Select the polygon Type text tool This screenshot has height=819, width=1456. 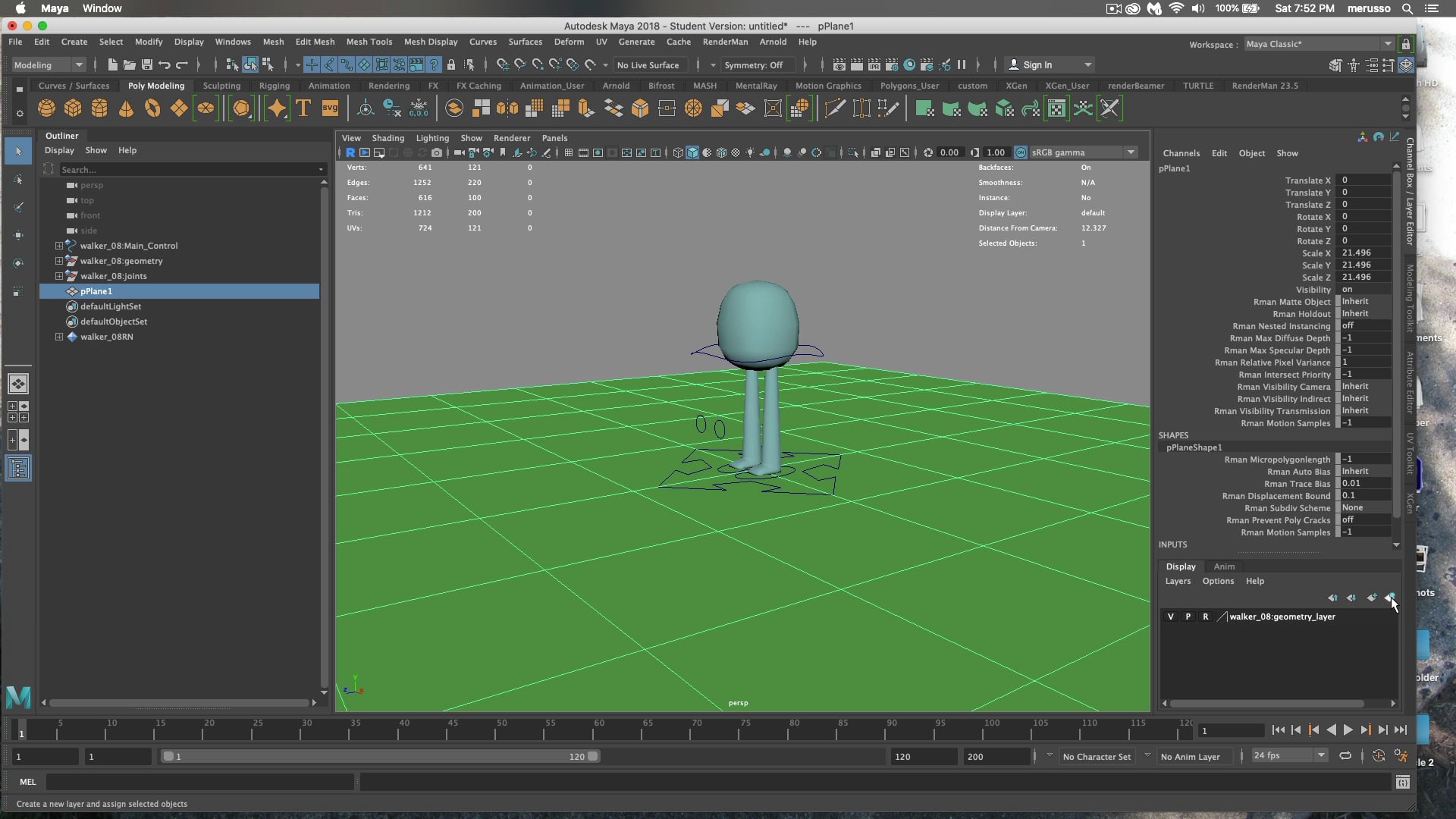[x=303, y=108]
